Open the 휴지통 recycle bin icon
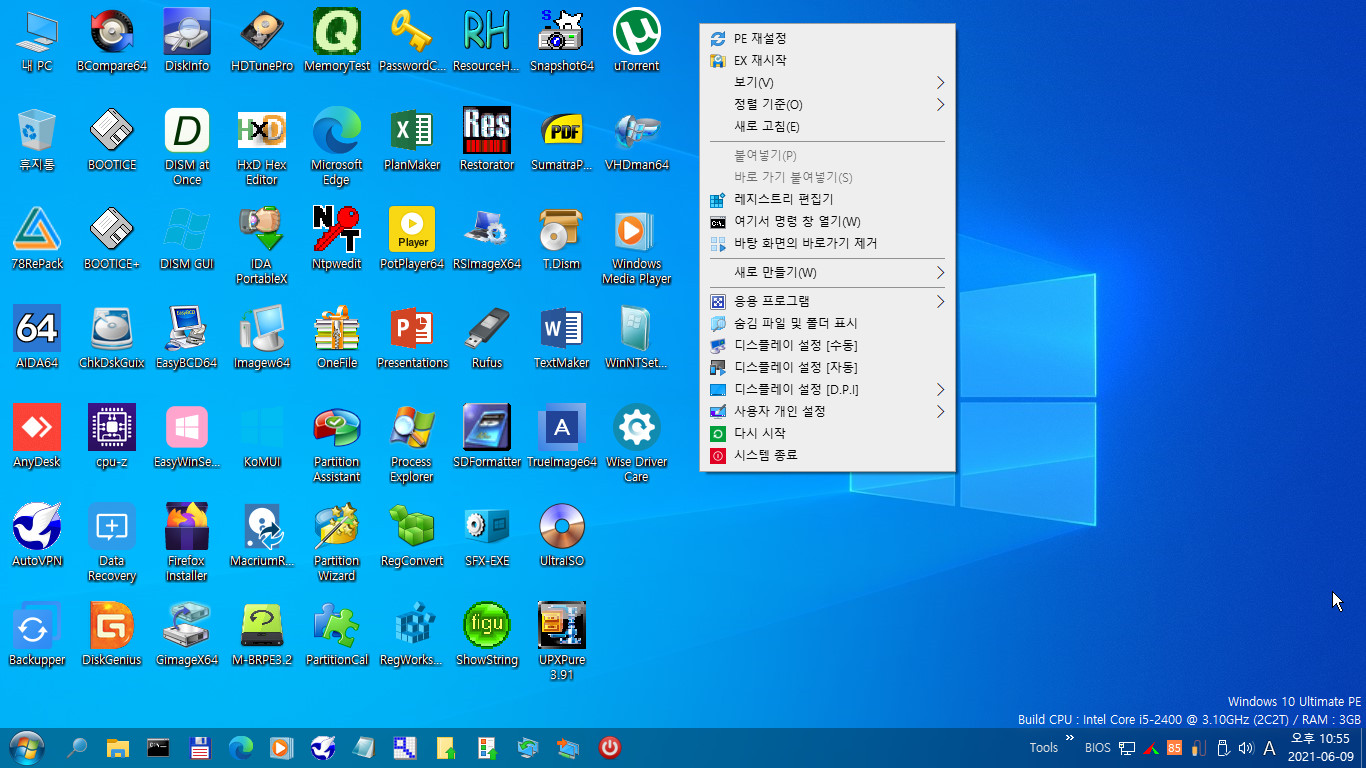Screen dimensions: 1366x768 (x=37, y=140)
